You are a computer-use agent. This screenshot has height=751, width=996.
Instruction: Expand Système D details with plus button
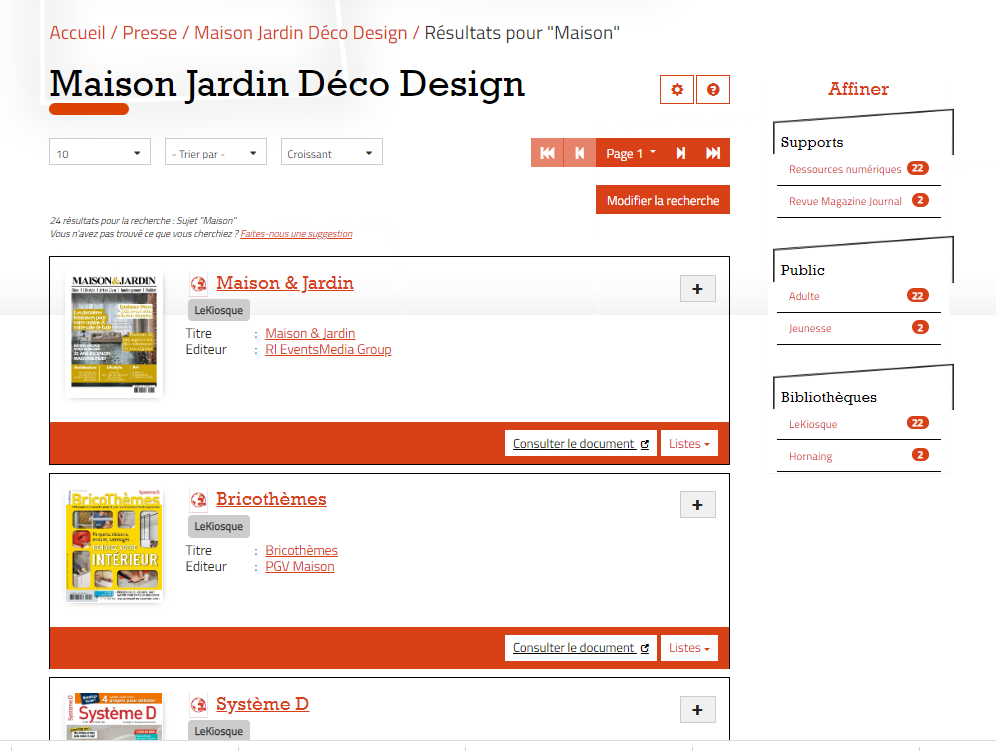(x=697, y=710)
